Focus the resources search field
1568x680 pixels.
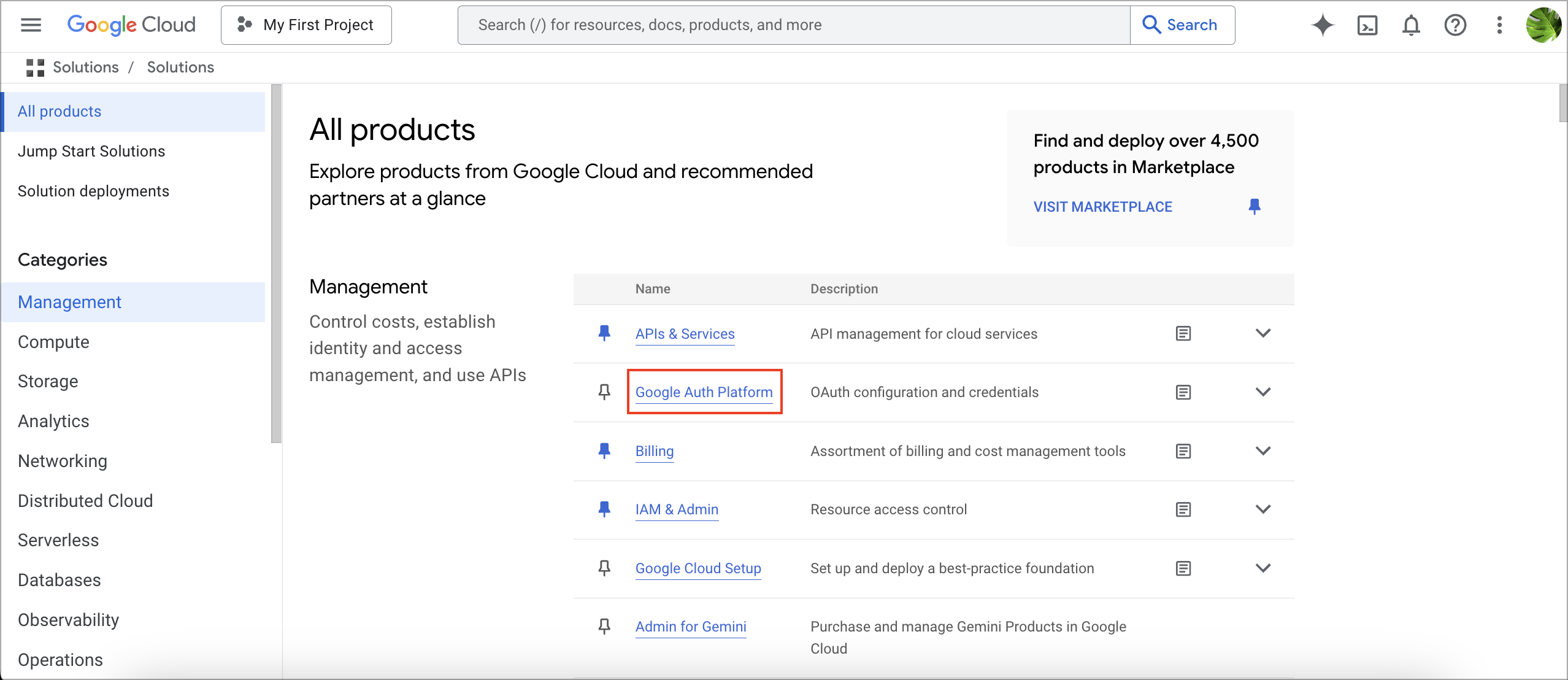tap(794, 25)
